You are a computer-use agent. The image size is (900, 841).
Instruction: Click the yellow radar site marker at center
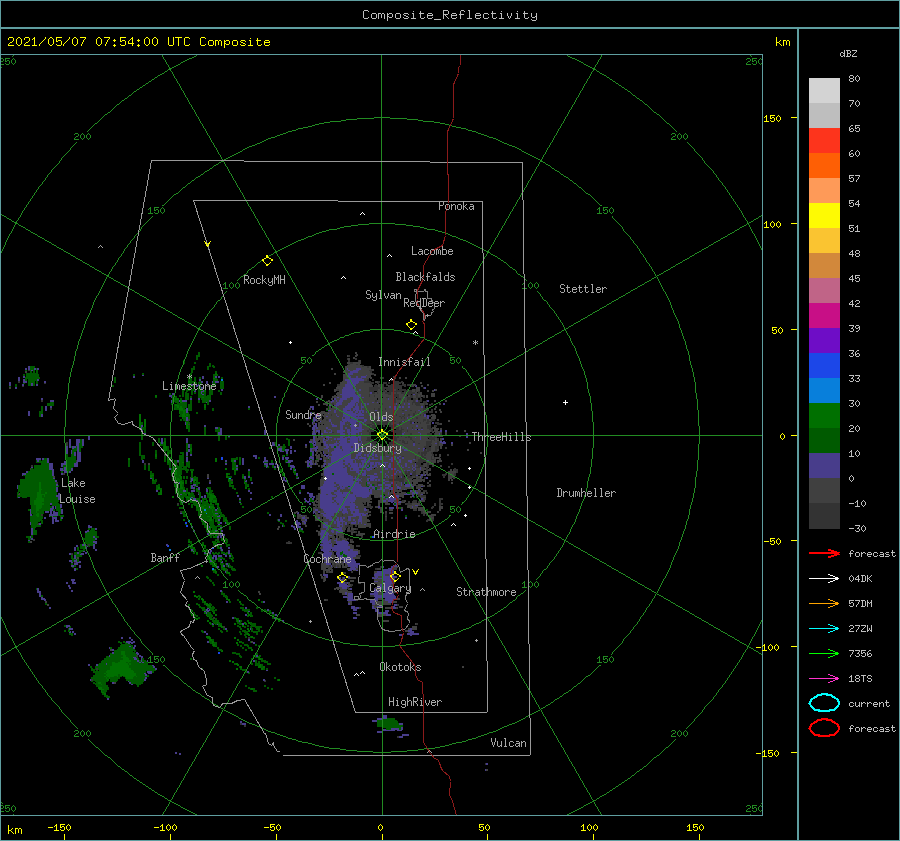point(382,435)
